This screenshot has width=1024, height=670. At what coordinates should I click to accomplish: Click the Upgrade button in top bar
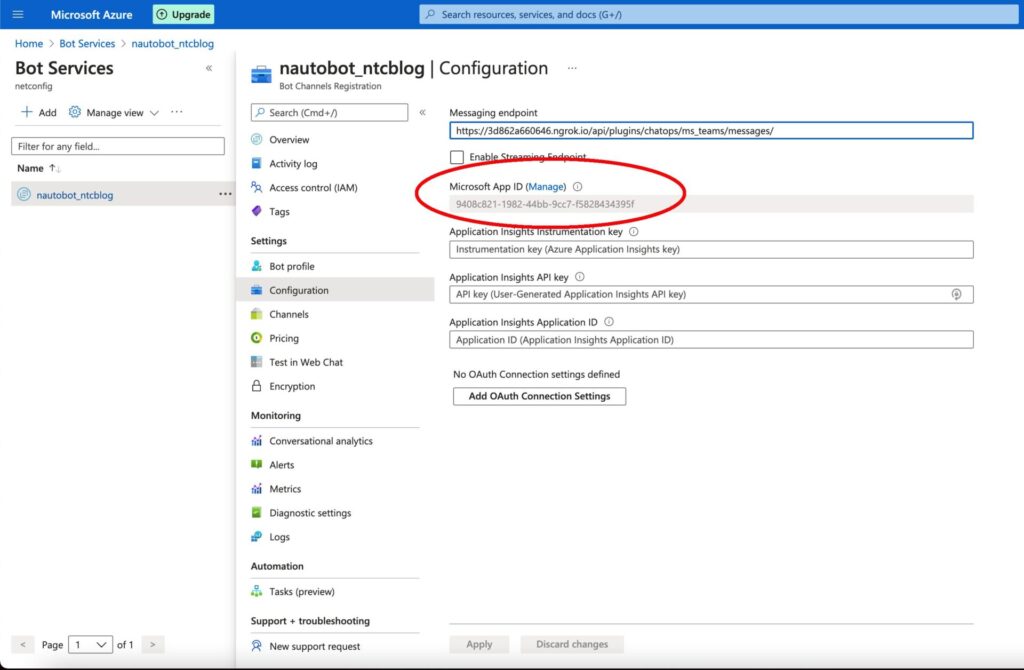[x=184, y=14]
